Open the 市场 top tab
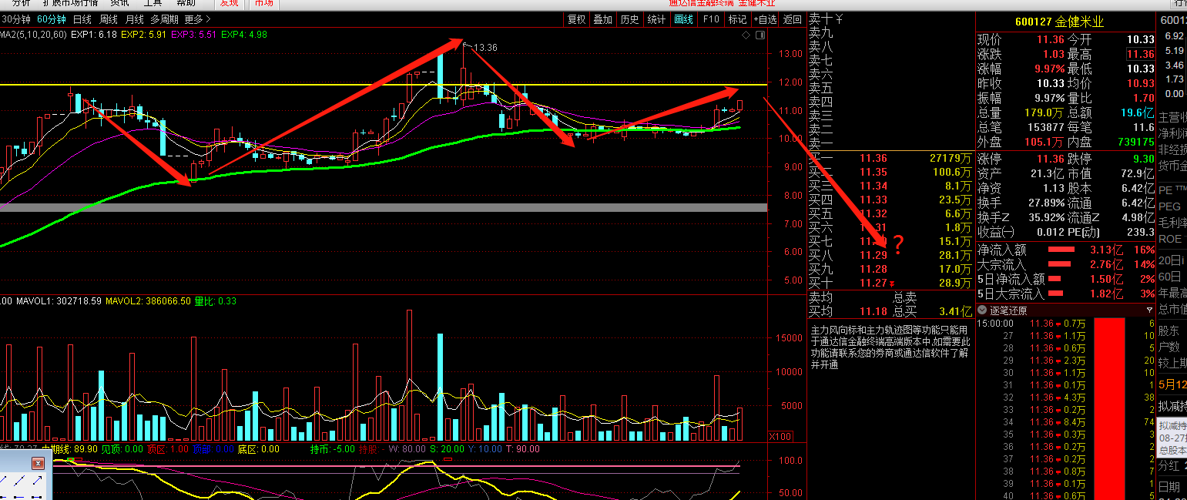The image size is (1187, 500). click(x=263, y=3)
